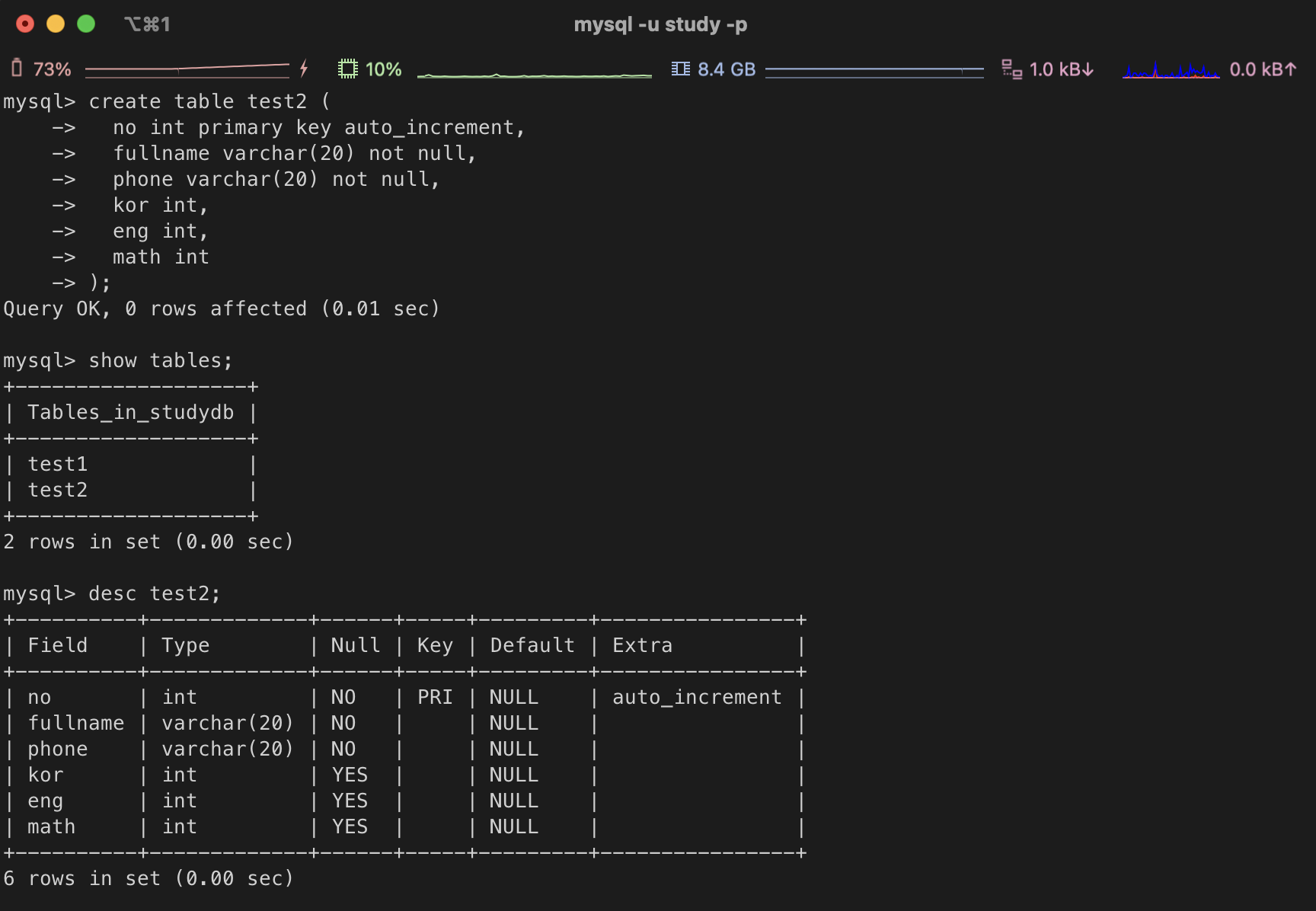This screenshot has width=1316, height=911.
Task: Click the charging bolt icon
Action: coord(304,69)
